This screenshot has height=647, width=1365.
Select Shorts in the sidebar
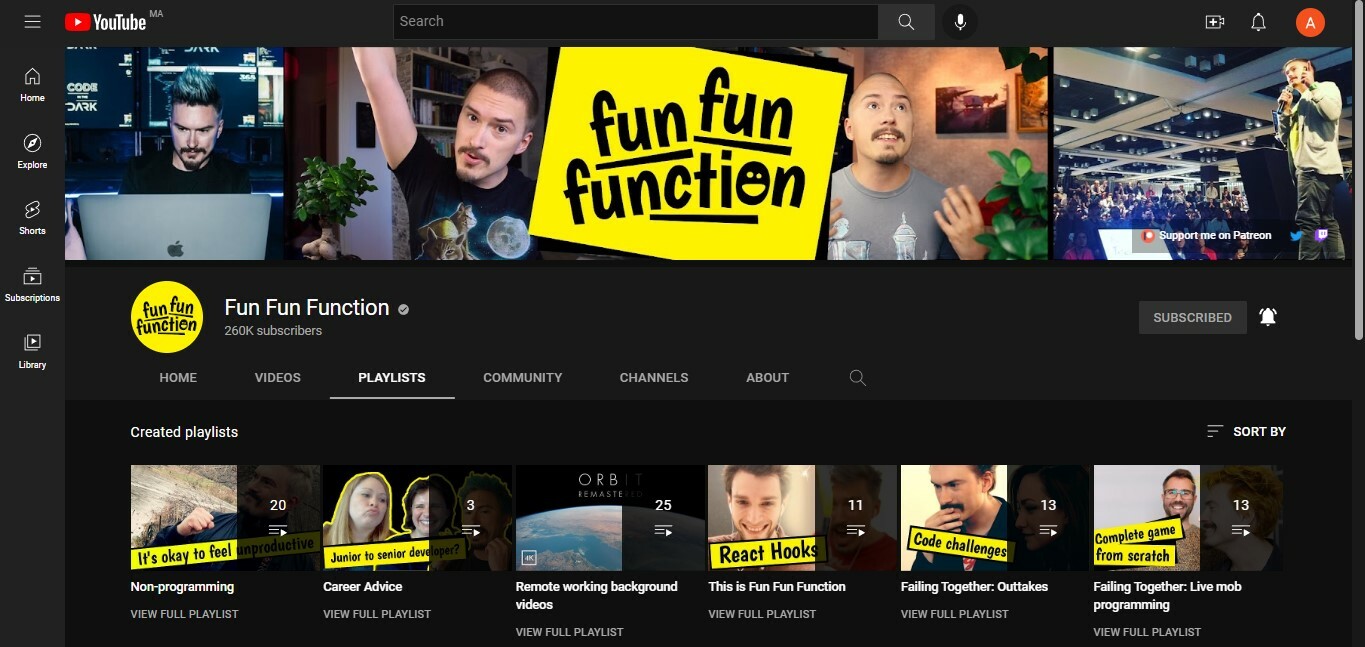coord(31,218)
